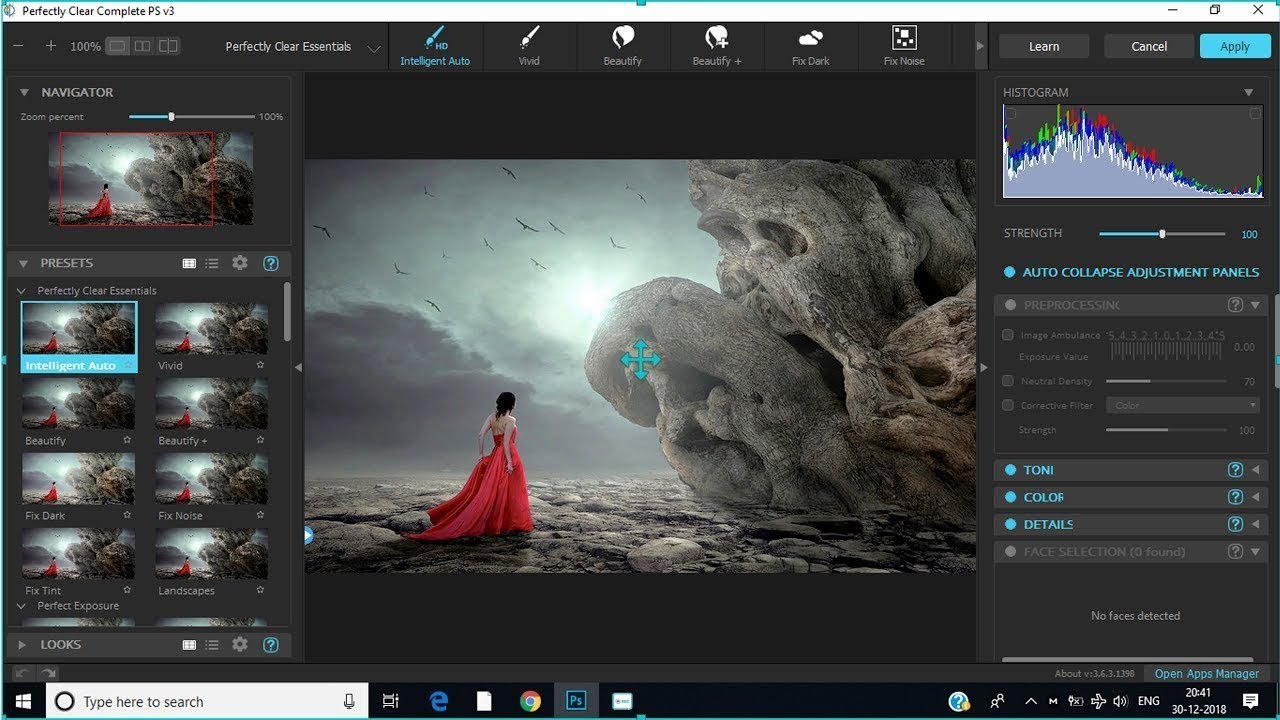Click the Fix Noise toolbar icon

pyautogui.click(x=904, y=46)
